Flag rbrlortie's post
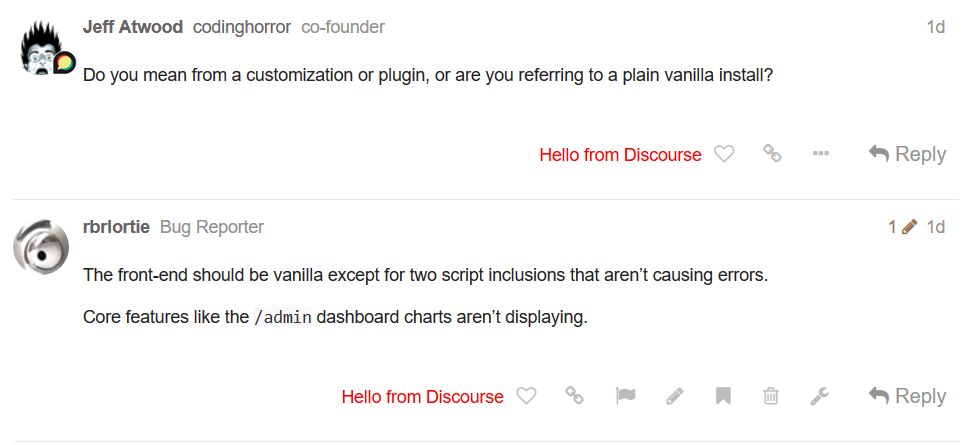974x445 pixels. click(x=626, y=396)
